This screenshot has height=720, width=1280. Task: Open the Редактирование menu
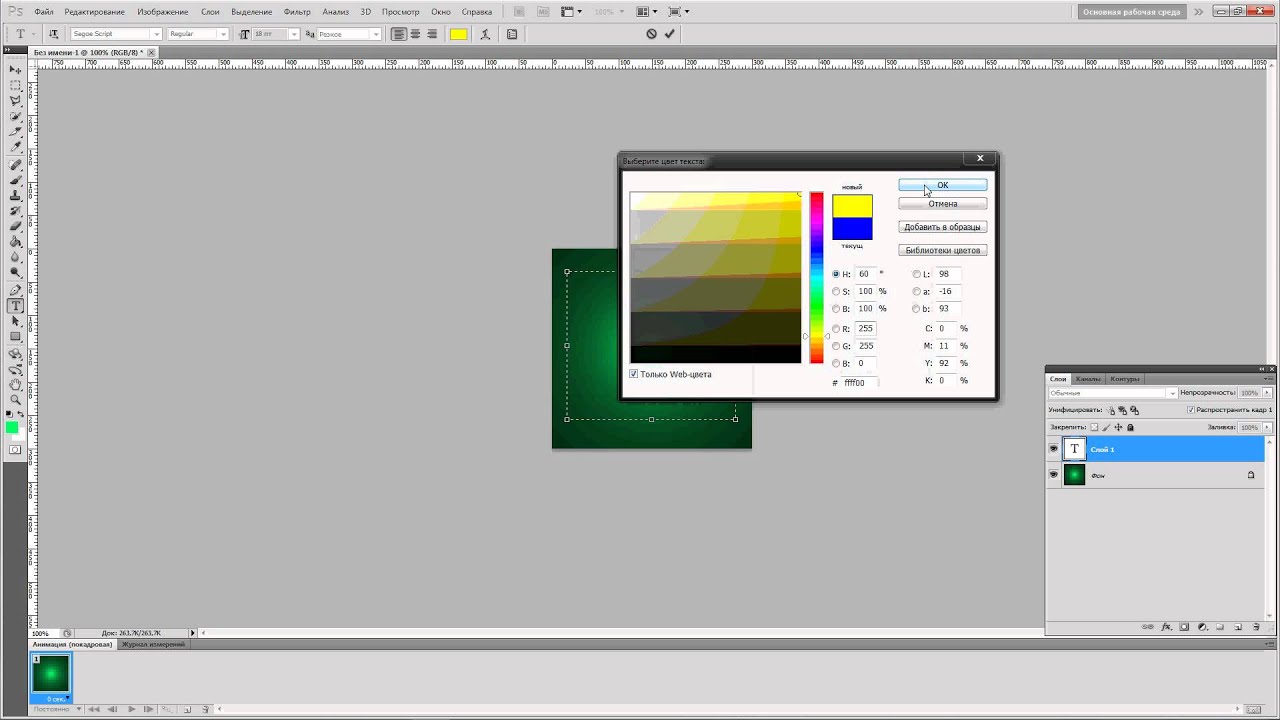95,12
